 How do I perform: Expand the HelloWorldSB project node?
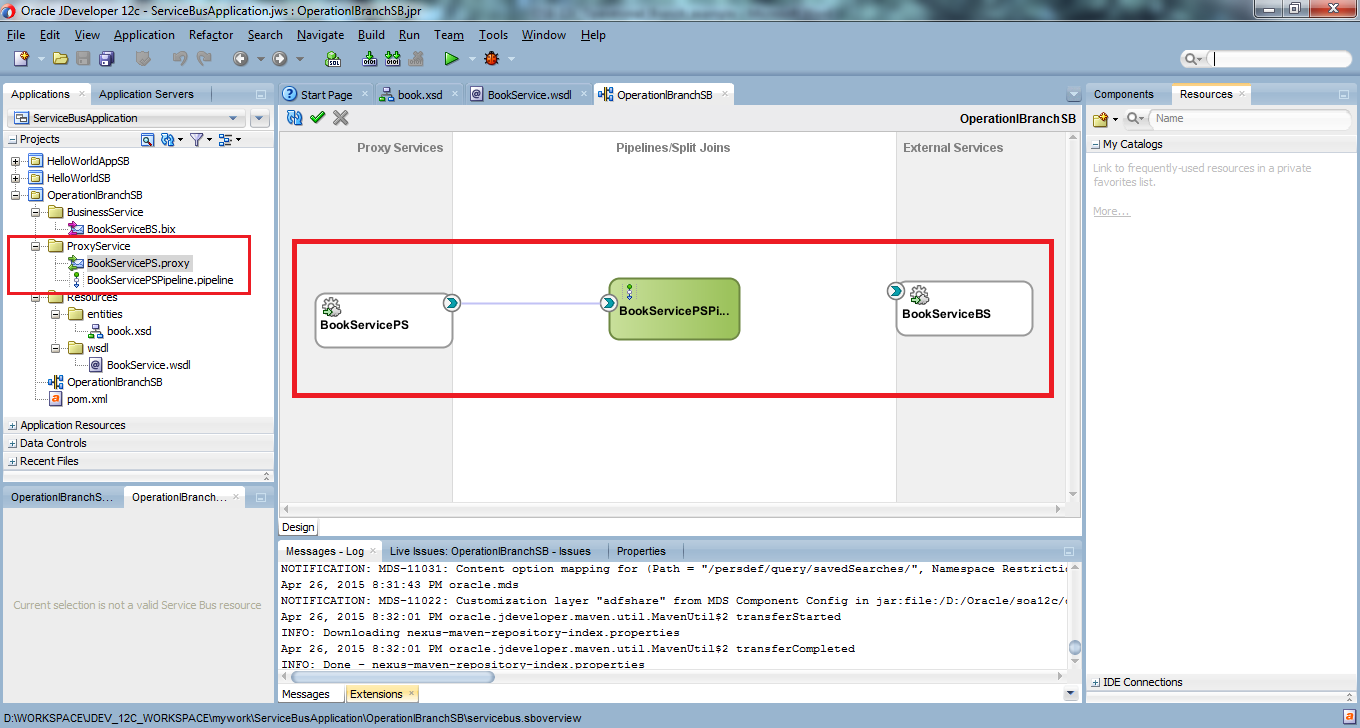coord(15,178)
